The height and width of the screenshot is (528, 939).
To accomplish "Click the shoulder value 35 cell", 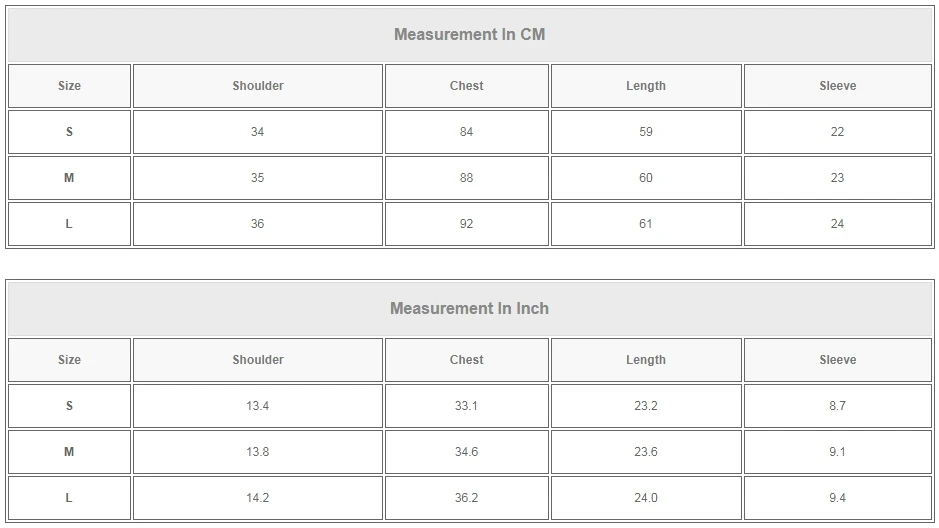I will tap(258, 178).
